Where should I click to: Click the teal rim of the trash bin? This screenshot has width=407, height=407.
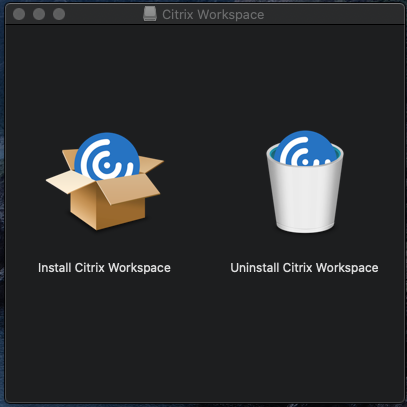click(x=337, y=153)
